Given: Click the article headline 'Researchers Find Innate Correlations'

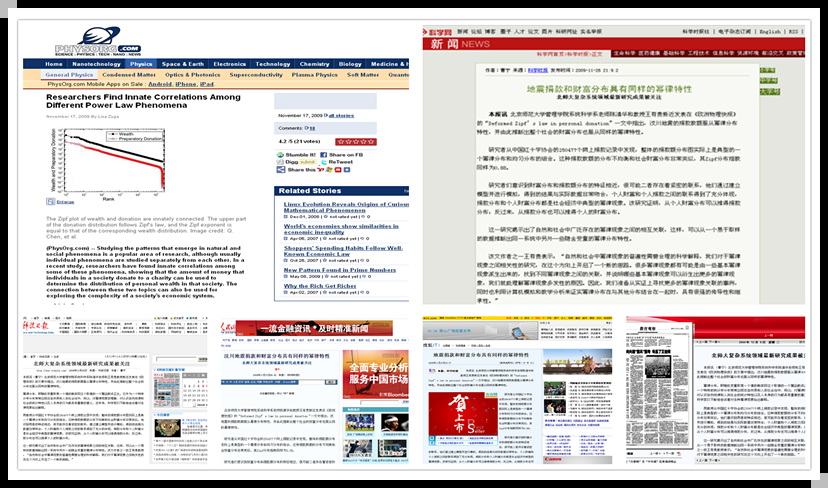Looking at the screenshot, I should (143, 101).
